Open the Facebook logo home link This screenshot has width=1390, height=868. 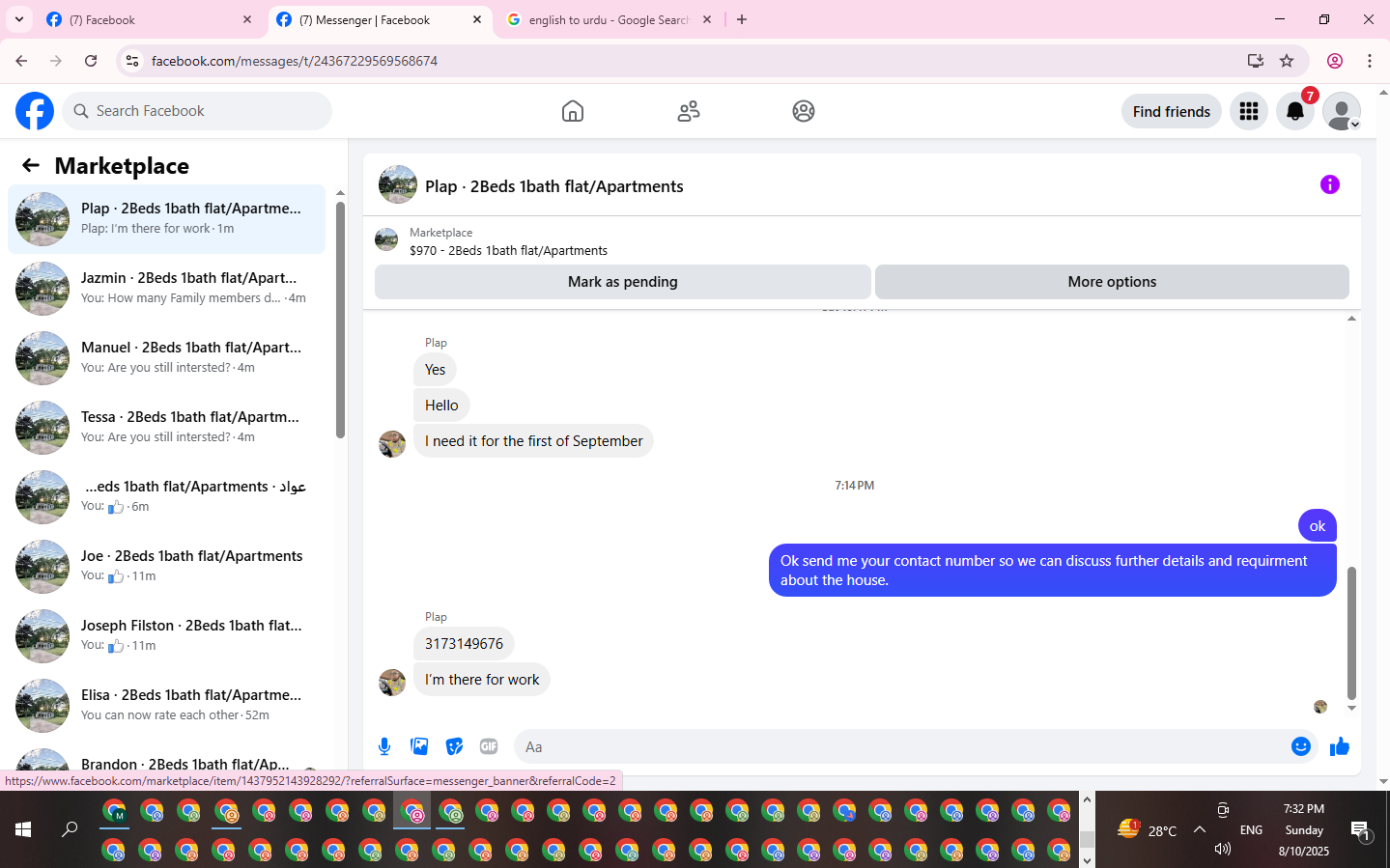pos(35,111)
